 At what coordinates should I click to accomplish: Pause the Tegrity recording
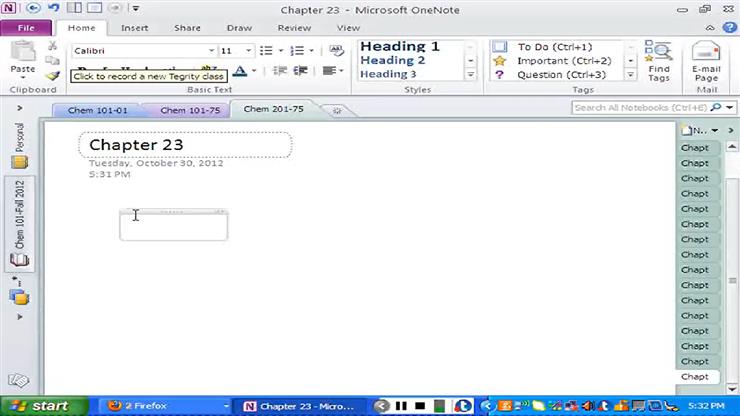coord(401,406)
